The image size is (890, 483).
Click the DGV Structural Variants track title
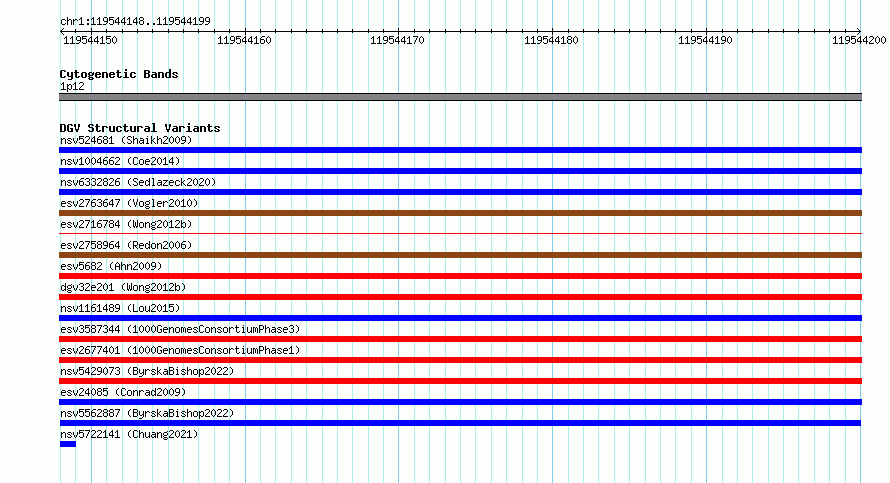140,128
